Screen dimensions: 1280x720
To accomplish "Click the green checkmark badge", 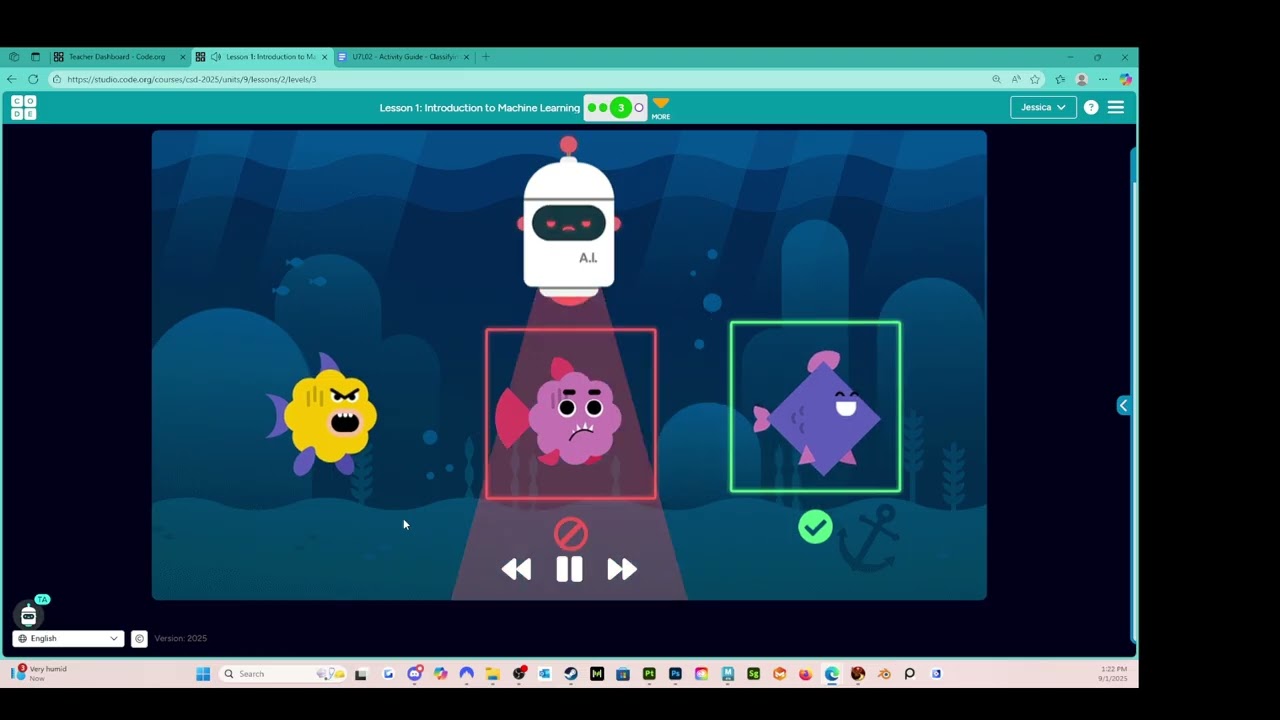I will point(815,527).
